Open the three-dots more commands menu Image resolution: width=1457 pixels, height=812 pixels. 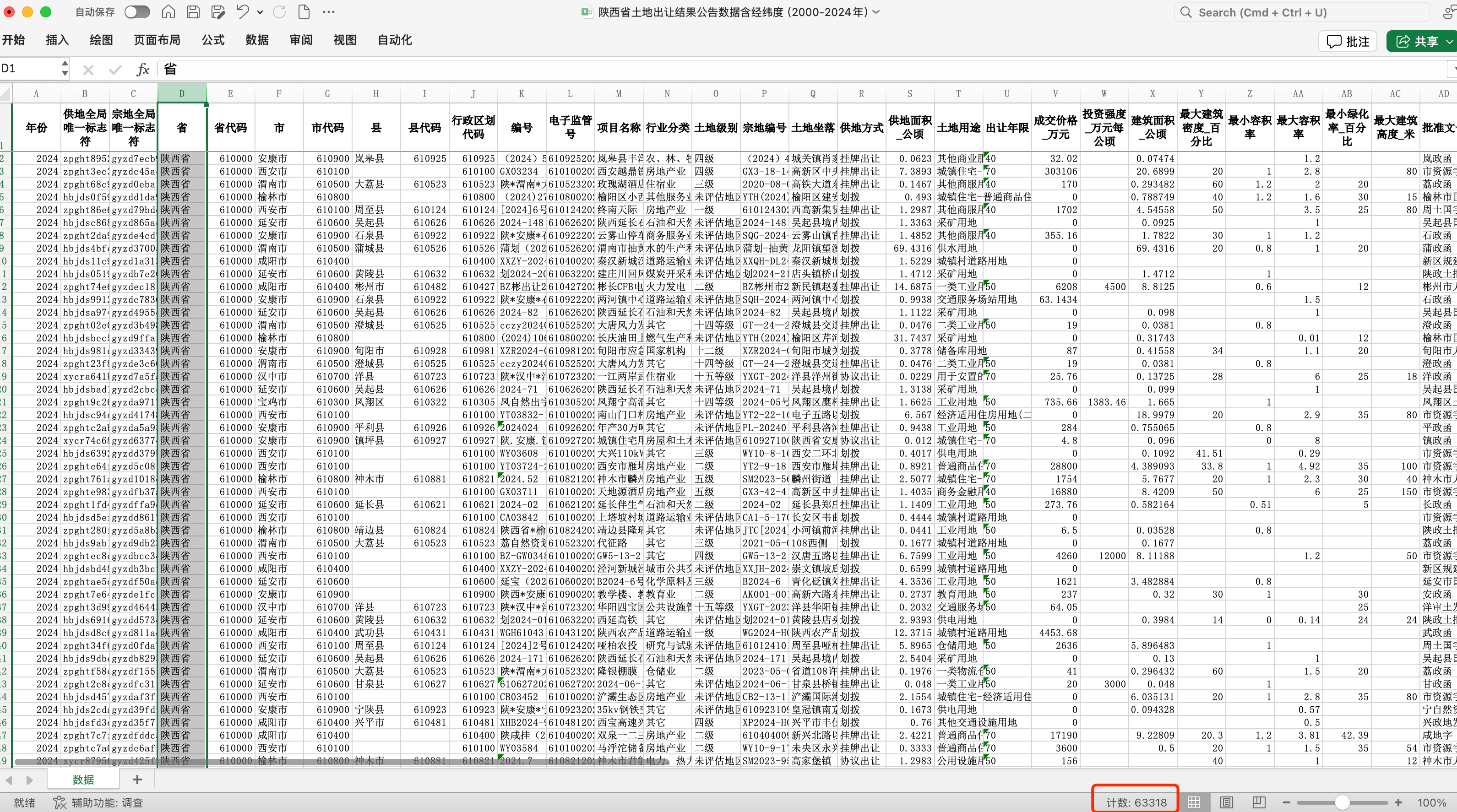point(329,12)
